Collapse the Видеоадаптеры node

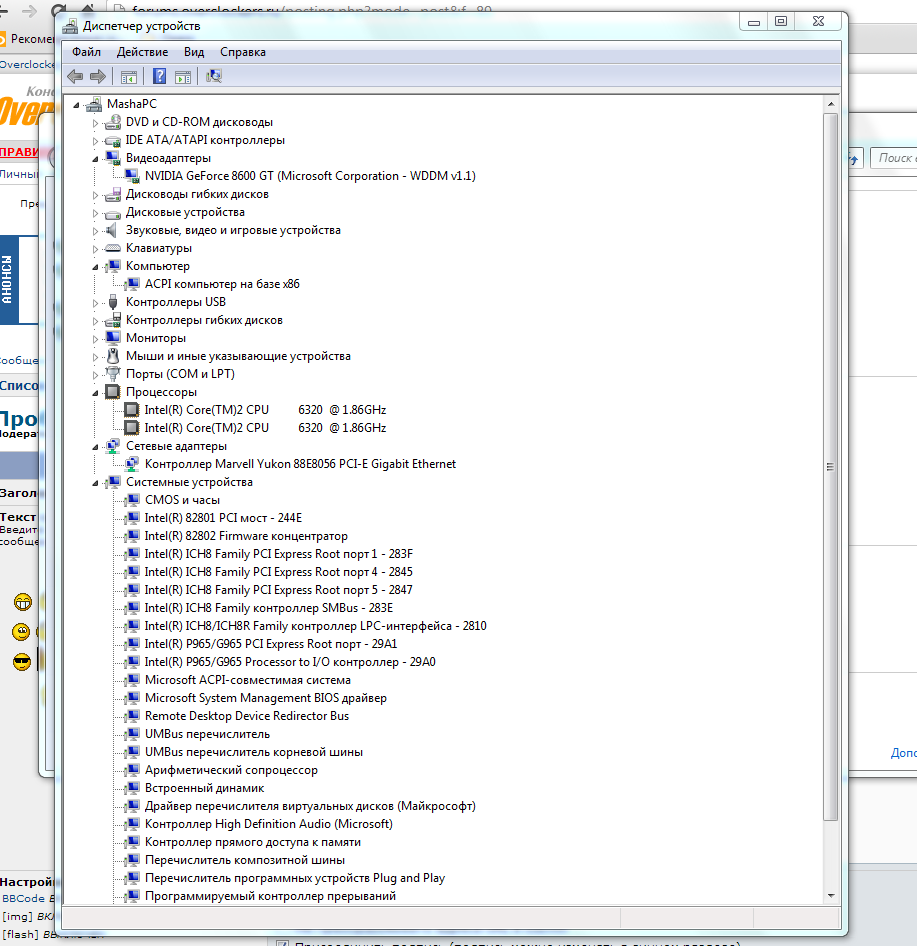pos(95,159)
